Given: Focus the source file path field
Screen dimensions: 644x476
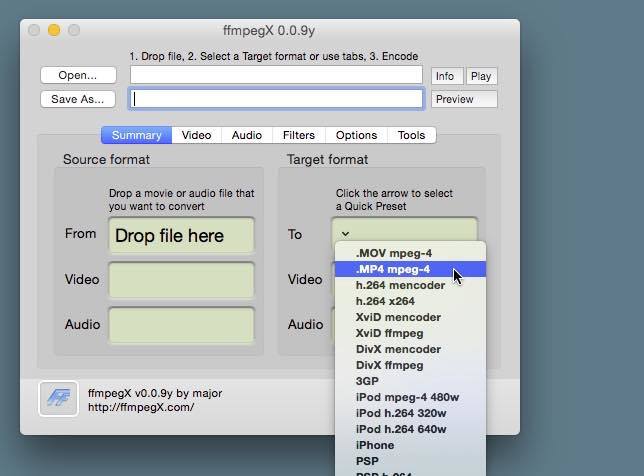Looking at the screenshot, I should (276, 75).
